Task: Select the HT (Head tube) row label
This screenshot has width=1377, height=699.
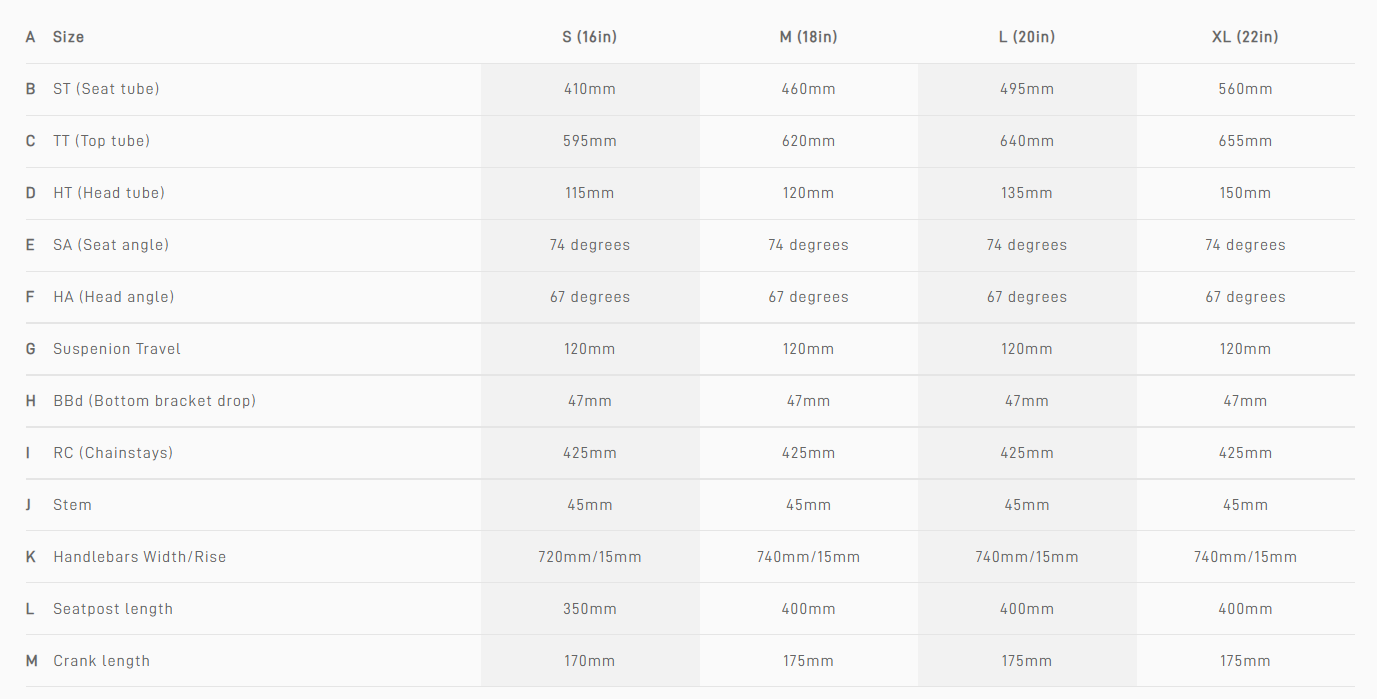Action: click(109, 193)
